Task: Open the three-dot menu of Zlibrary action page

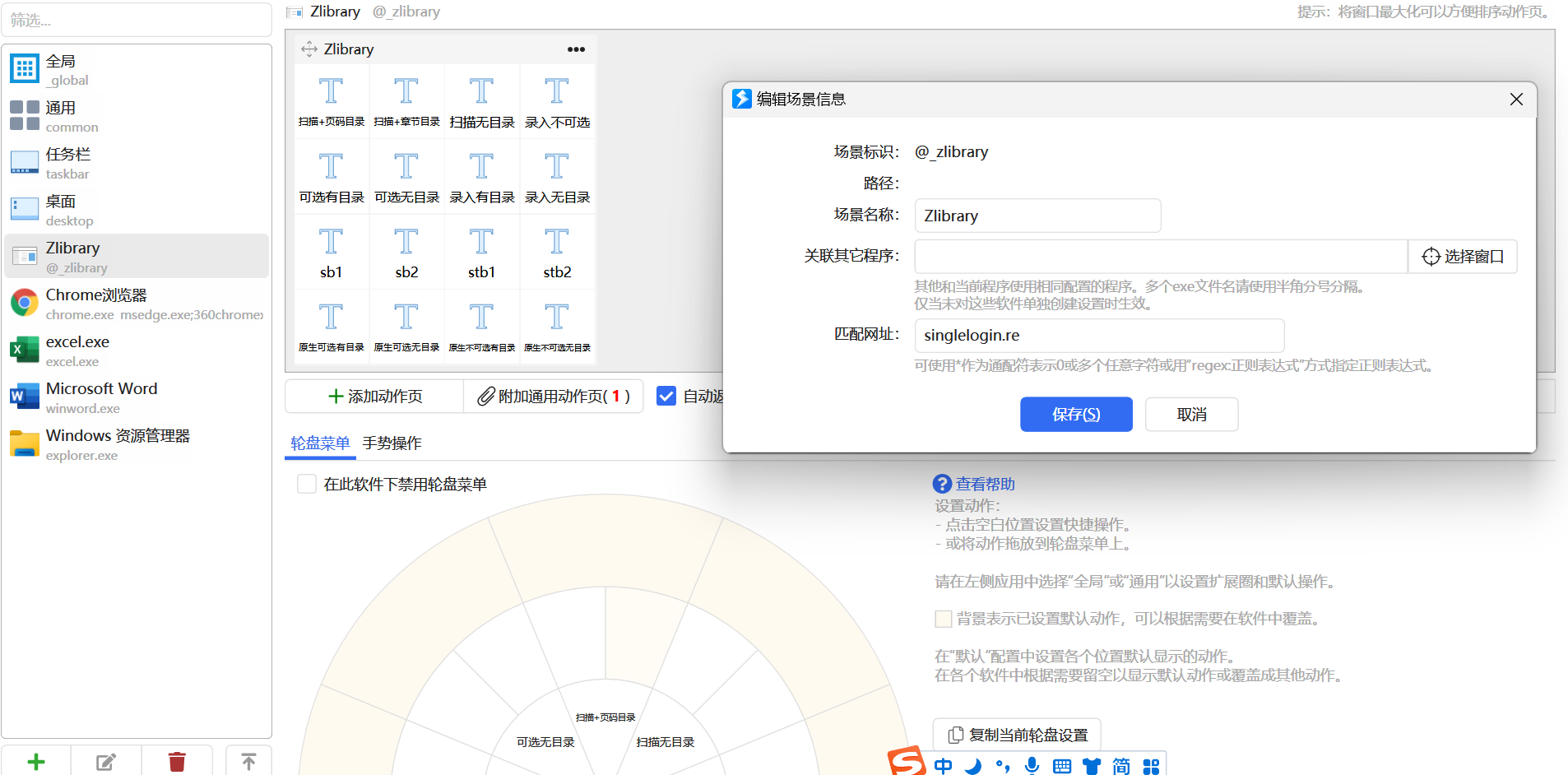Action: pos(576,49)
